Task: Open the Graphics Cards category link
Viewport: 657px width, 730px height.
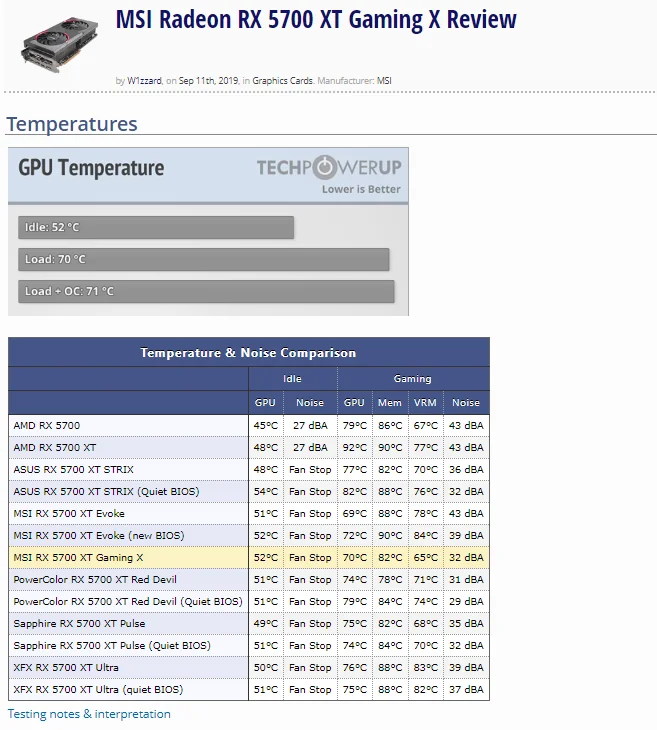Action: coord(282,81)
